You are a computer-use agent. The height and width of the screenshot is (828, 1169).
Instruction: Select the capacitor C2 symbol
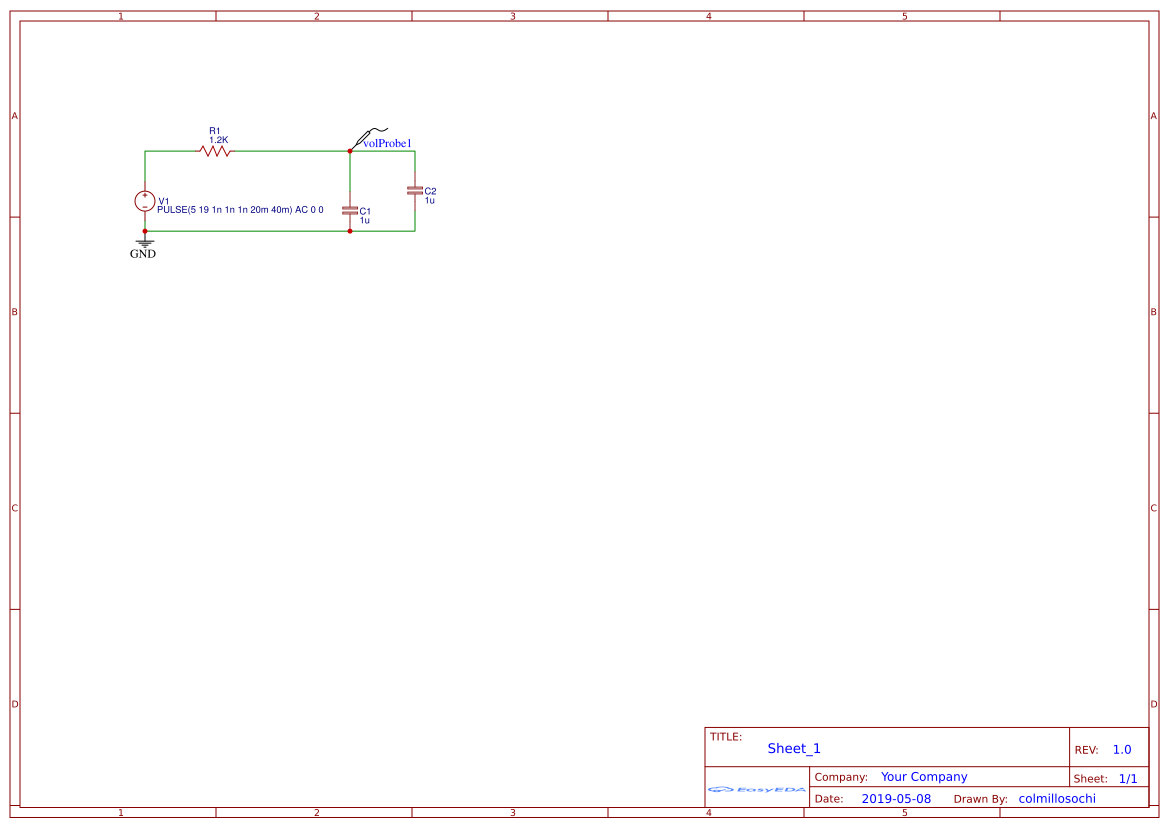coord(415,190)
